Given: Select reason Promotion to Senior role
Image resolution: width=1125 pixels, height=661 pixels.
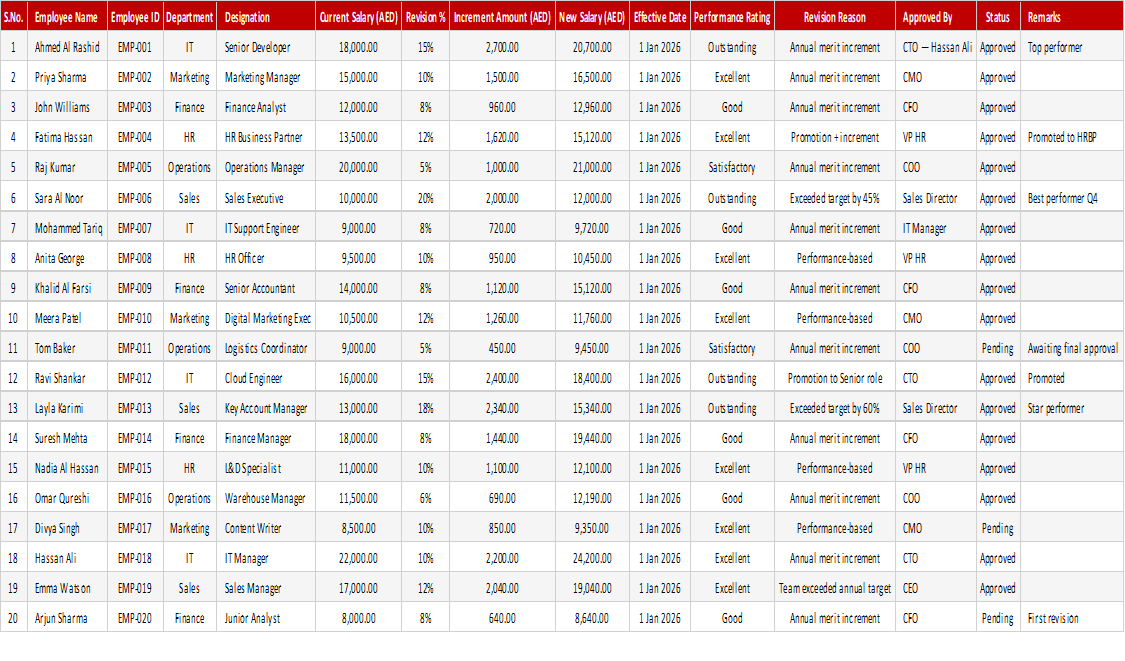Looking at the screenshot, I should point(834,379).
